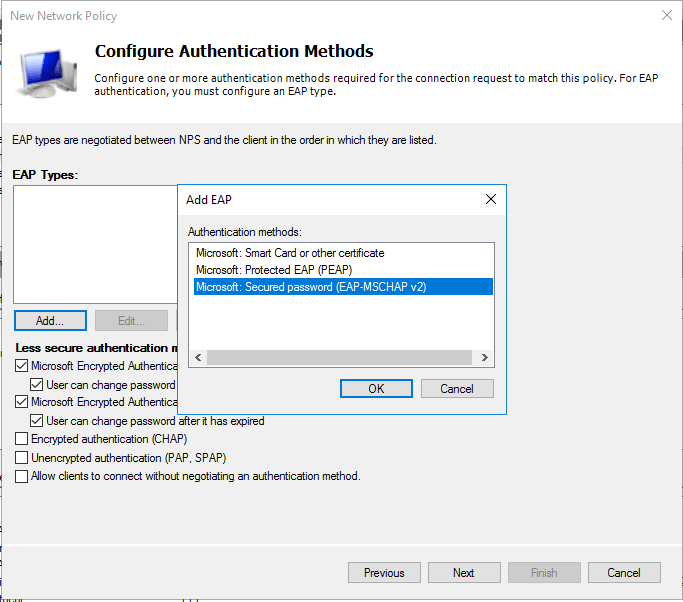Toggle second Microsoft Encrypted Authentication checkbox

coord(21,401)
